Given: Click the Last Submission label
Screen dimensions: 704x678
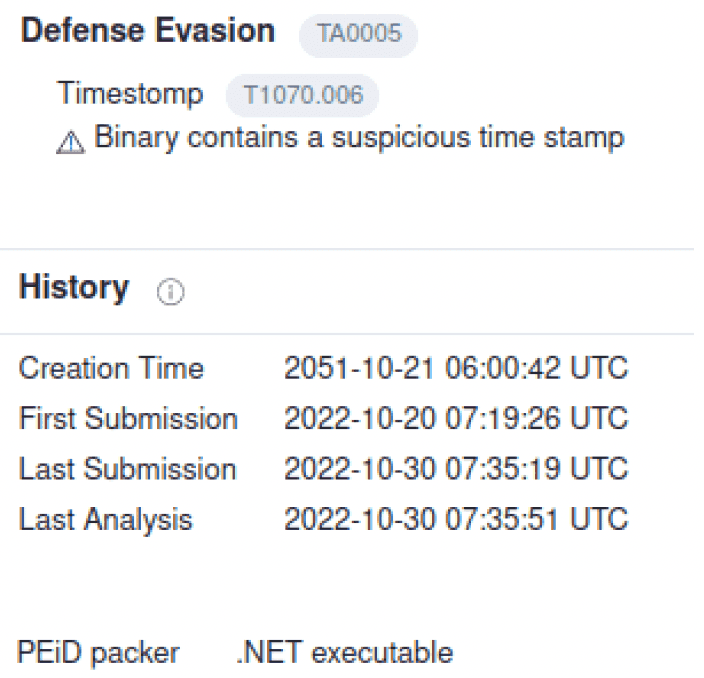Looking at the screenshot, I should (x=127, y=469).
